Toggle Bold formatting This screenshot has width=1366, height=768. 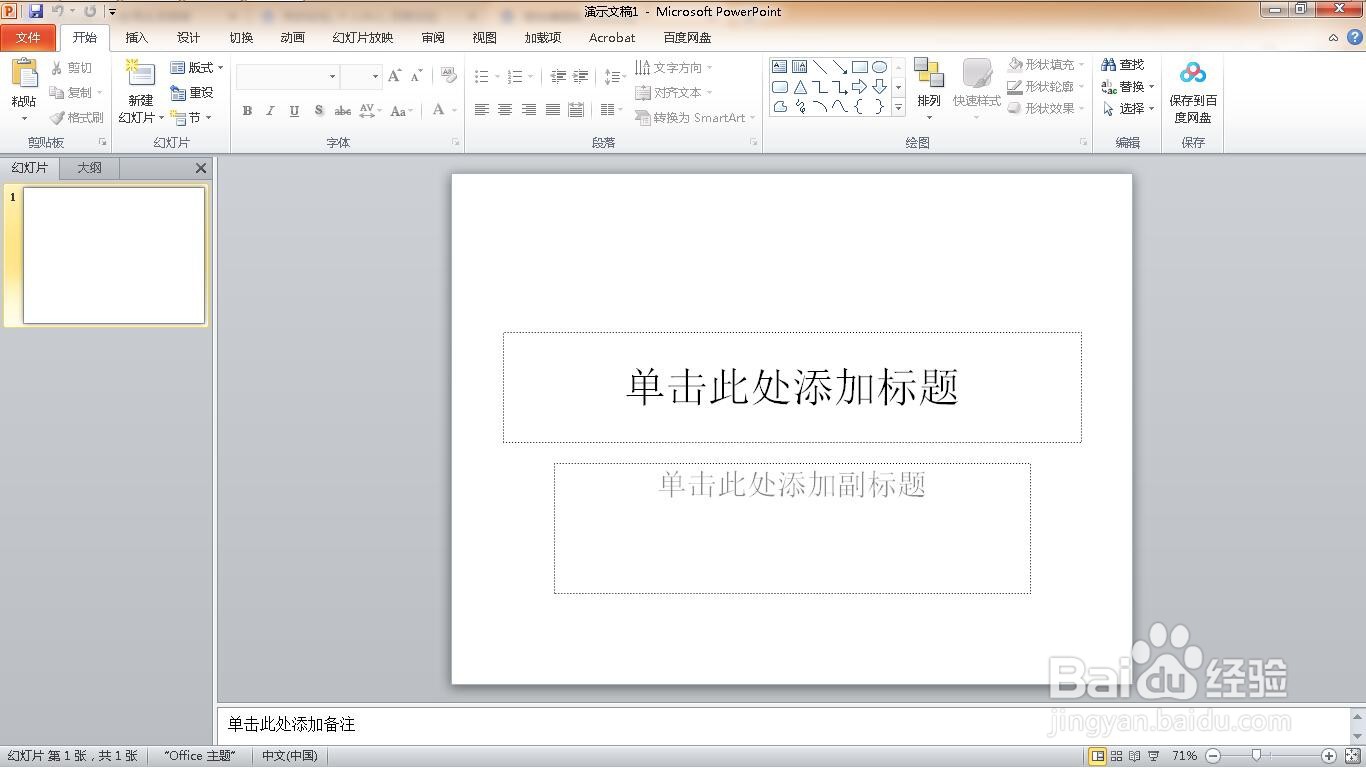pos(247,111)
